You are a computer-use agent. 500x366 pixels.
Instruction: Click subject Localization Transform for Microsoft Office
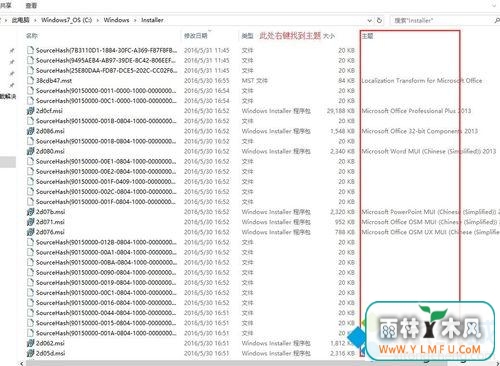pos(422,80)
